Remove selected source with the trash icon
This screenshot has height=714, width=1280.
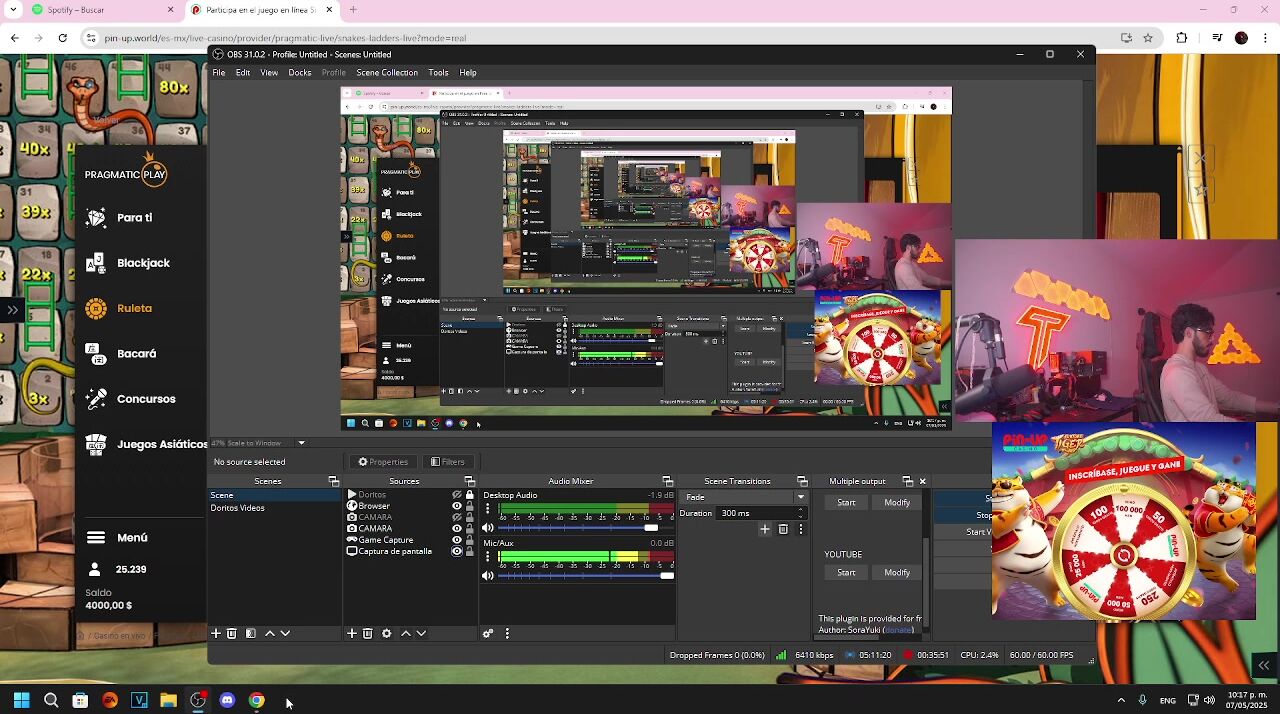(x=368, y=633)
